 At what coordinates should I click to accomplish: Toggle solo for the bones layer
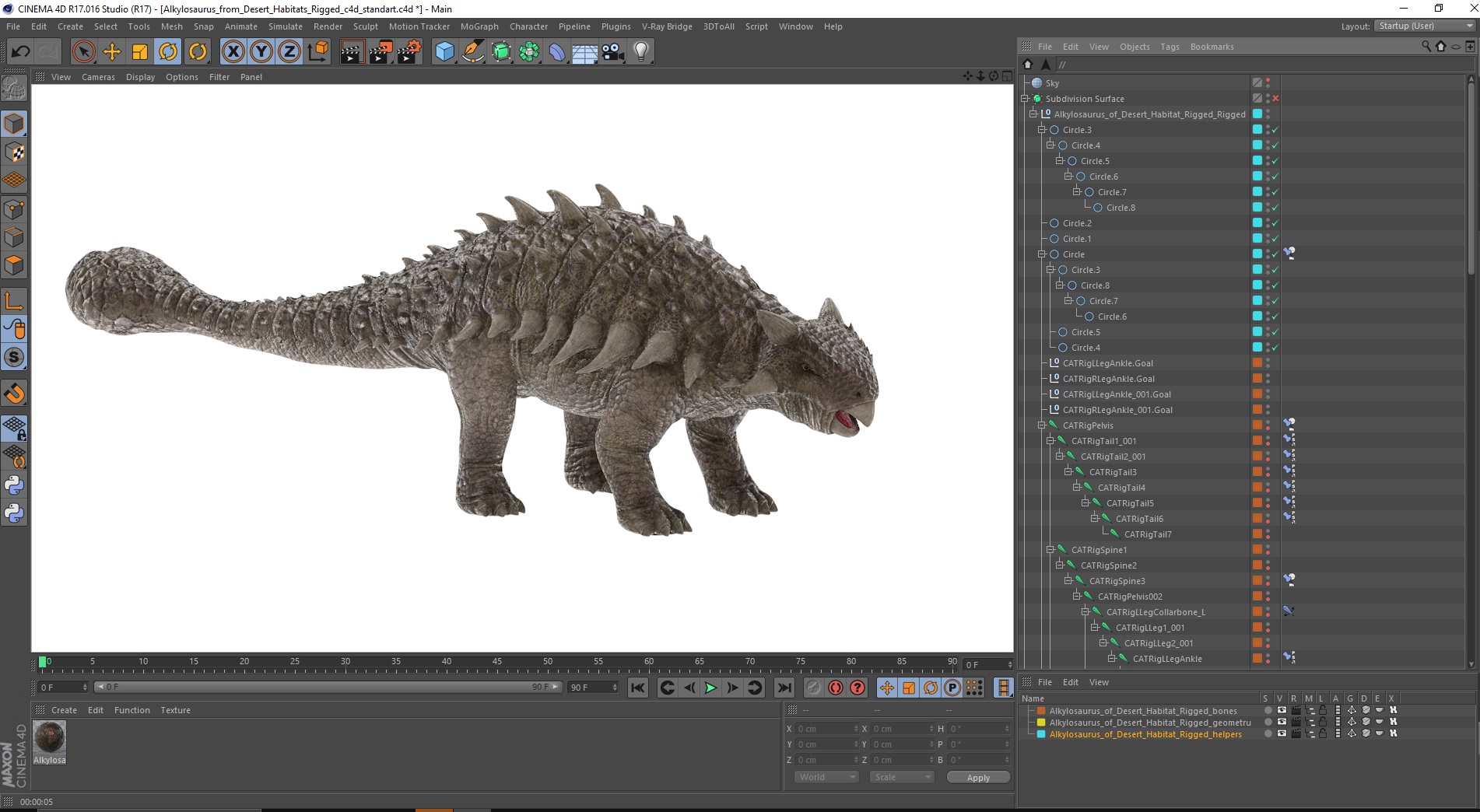pyautogui.click(x=1268, y=710)
